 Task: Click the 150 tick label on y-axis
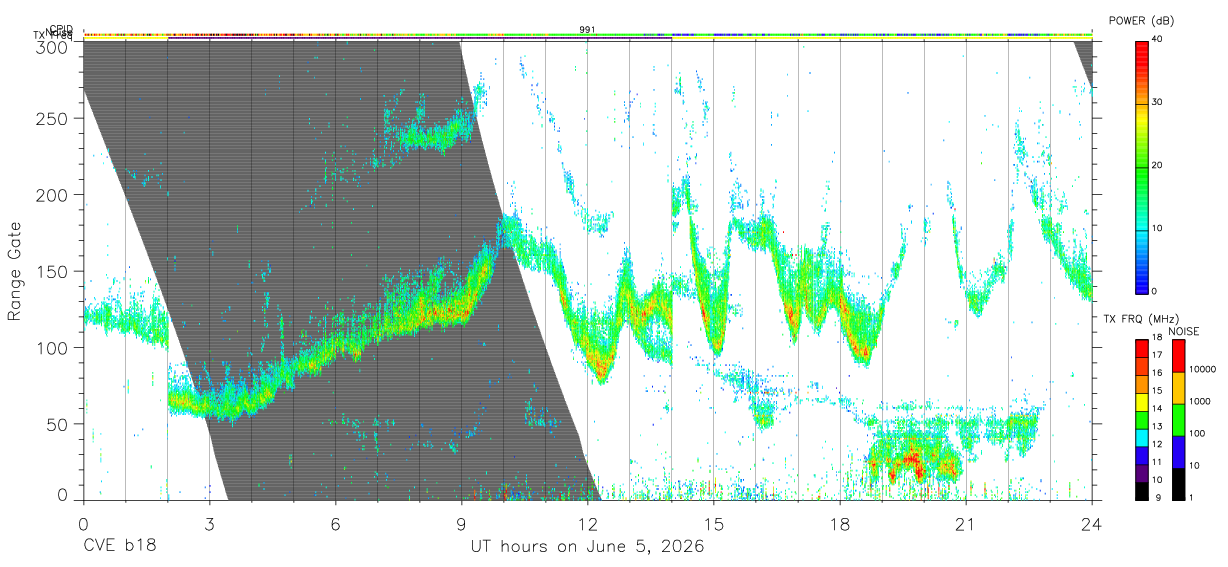(53, 271)
